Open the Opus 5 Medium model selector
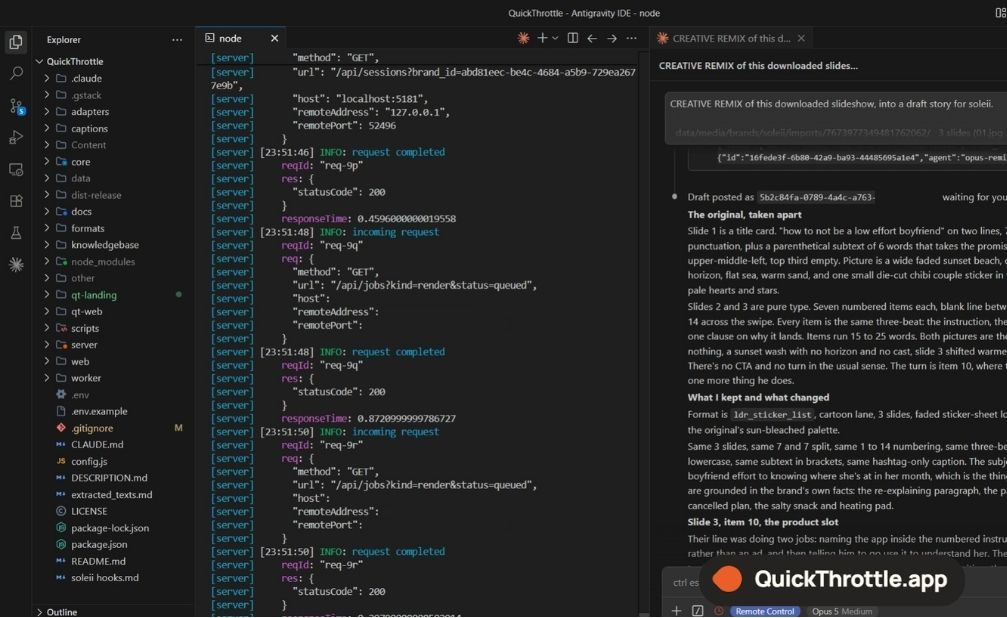 (842, 611)
